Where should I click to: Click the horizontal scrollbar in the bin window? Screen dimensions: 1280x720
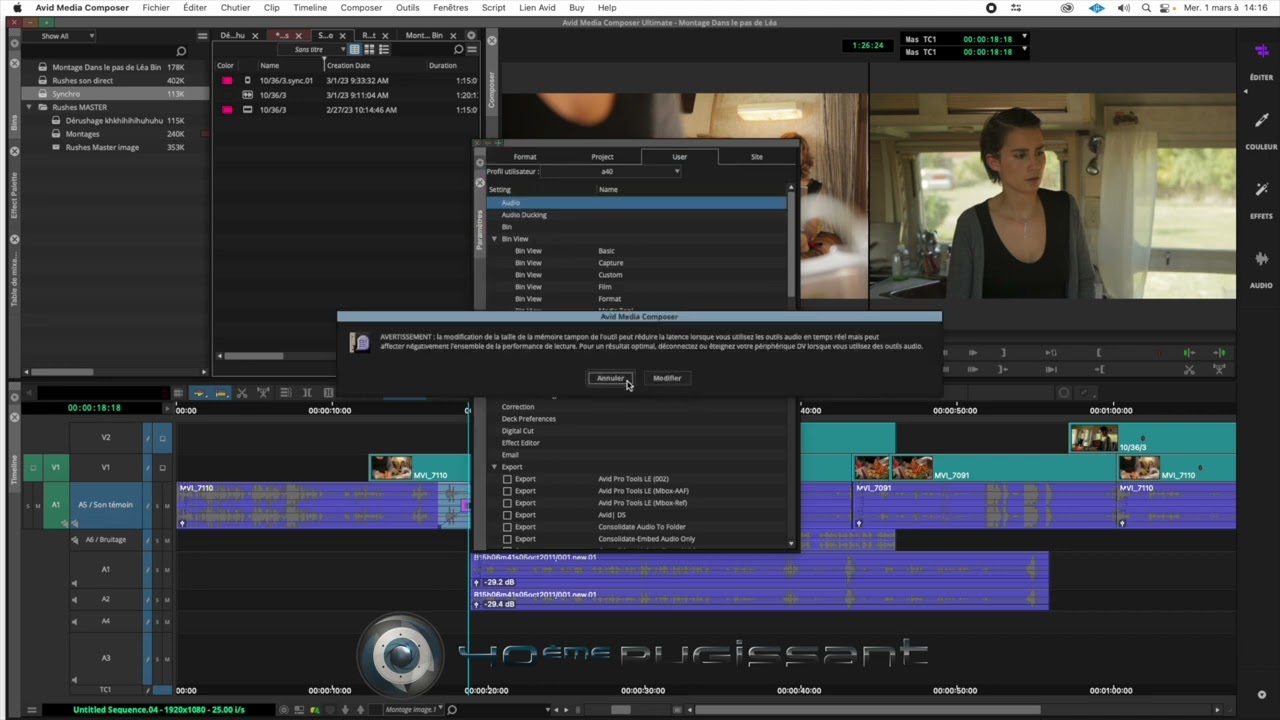tap(253, 356)
